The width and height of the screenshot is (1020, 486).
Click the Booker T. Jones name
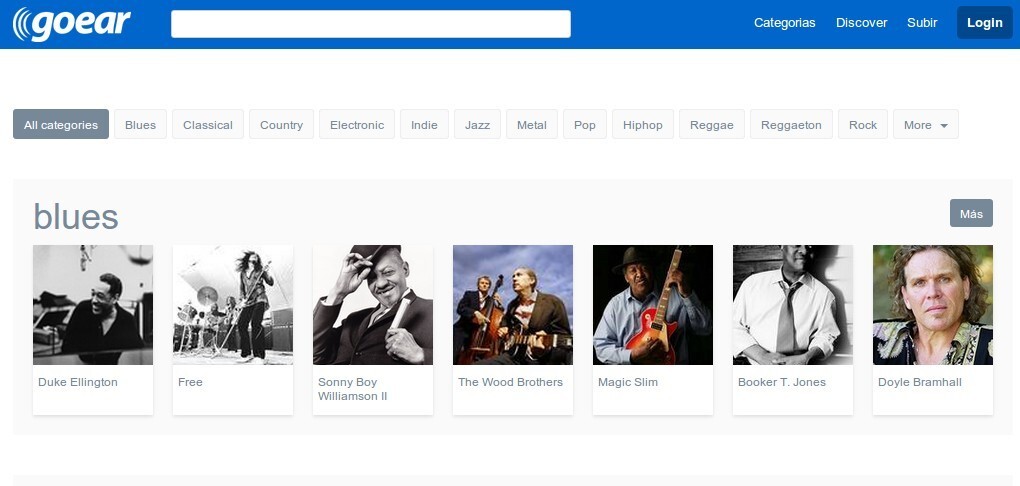point(781,382)
